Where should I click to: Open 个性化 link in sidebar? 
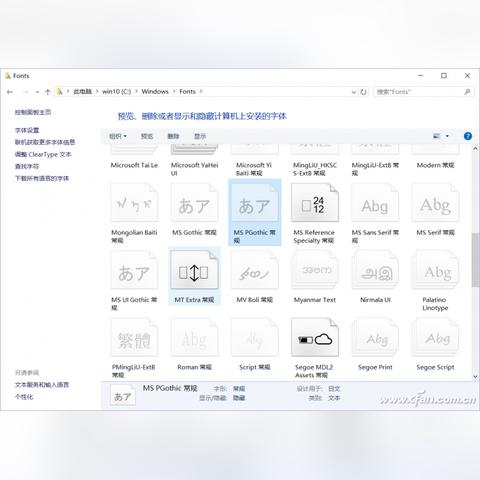tap(24, 397)
